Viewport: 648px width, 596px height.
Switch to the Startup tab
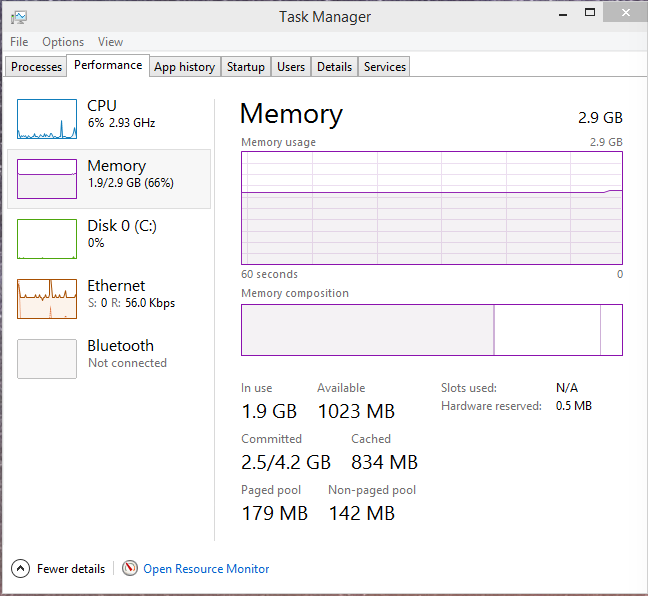pyautogui.click(x=245, y=67)
